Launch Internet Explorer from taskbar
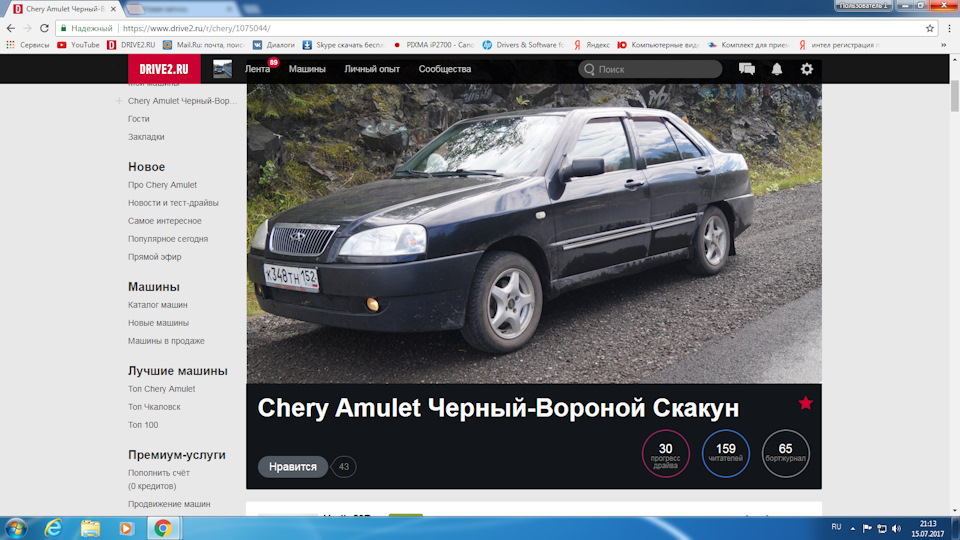This screenshot has height=540, width=960. click(53, 528)
